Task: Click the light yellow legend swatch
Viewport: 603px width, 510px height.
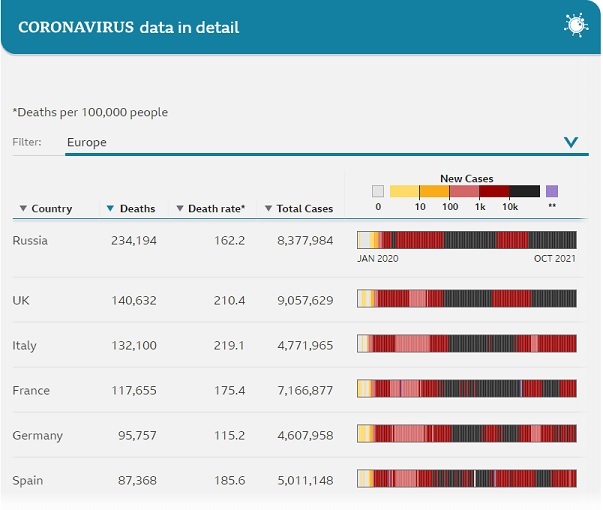Action: click(x=404, y=191)
